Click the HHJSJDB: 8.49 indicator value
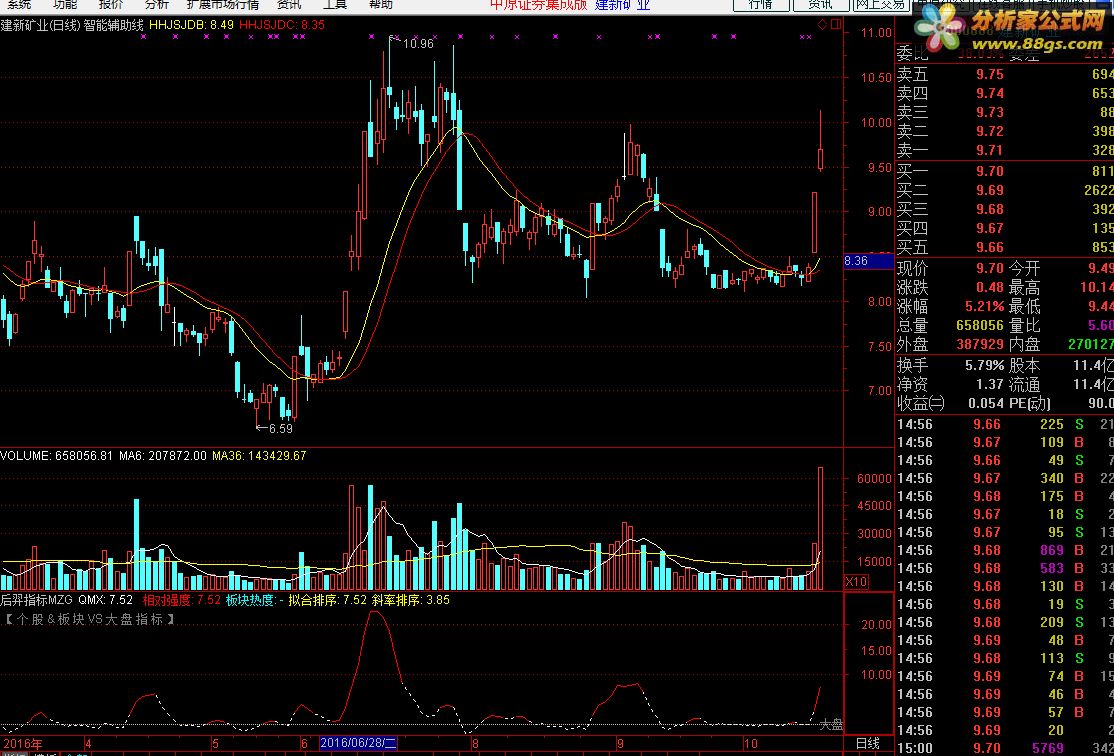Viewport: 1114px width, 756px height. coord(191,25)
